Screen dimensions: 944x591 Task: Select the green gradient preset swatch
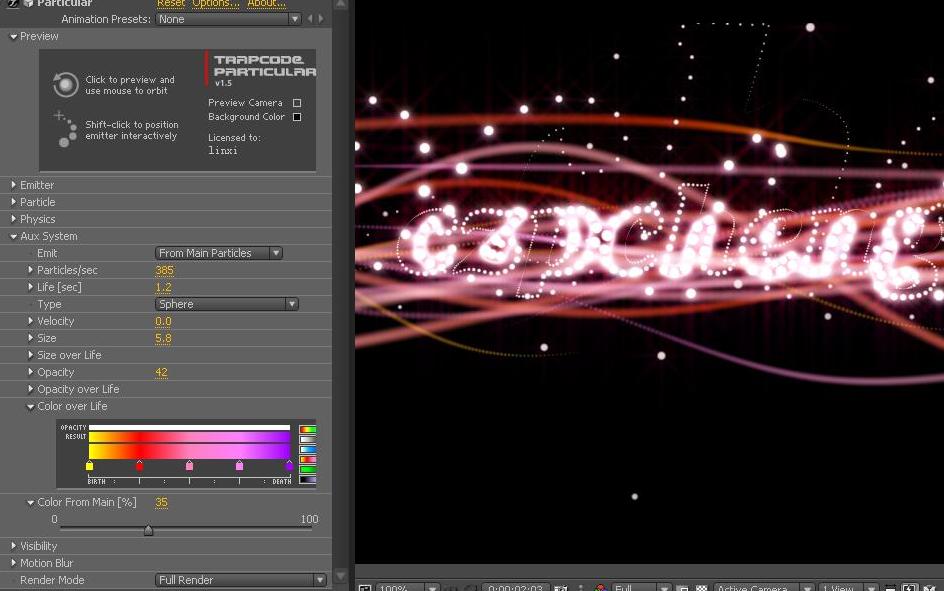pos(308,469)
